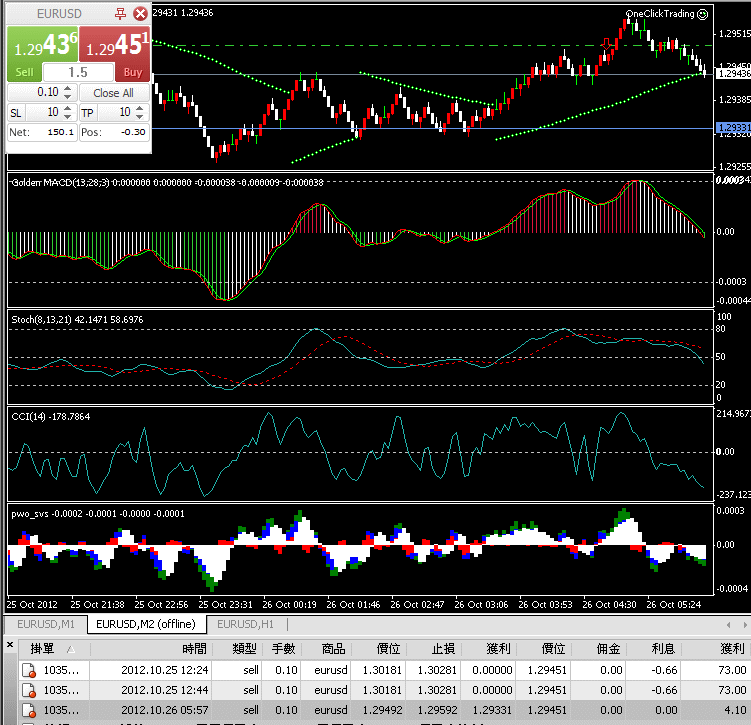Image resolution: width=751 pixels, height=725 pixels.
Task: Hit the green Sell button at 1.29436
Action: (42, 53)
